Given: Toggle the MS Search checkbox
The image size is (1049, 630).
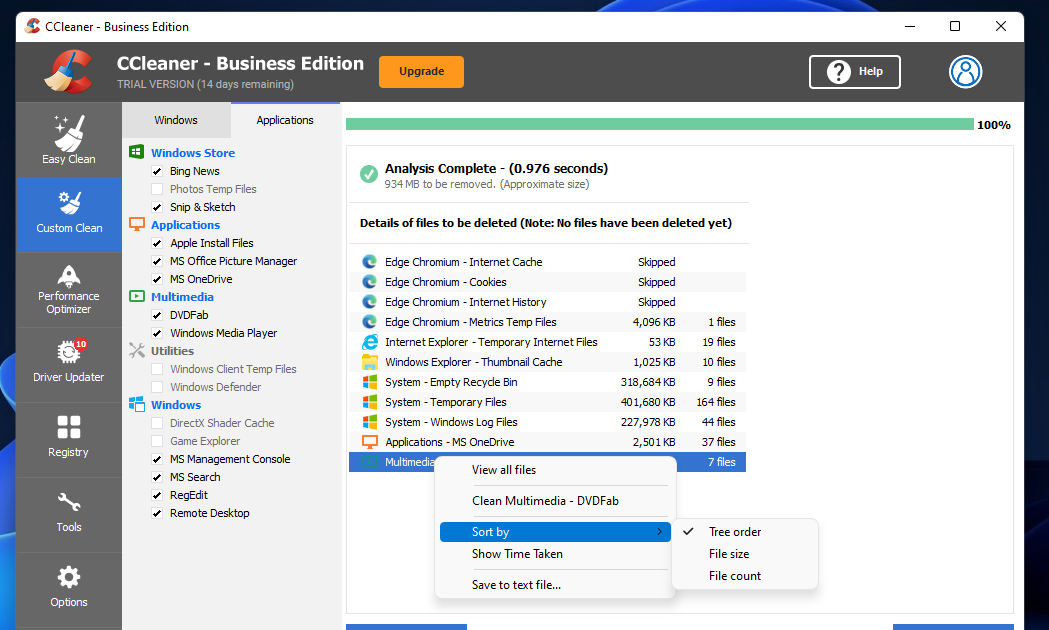Looking at the screenshot, I should click(x=157, y=478).
